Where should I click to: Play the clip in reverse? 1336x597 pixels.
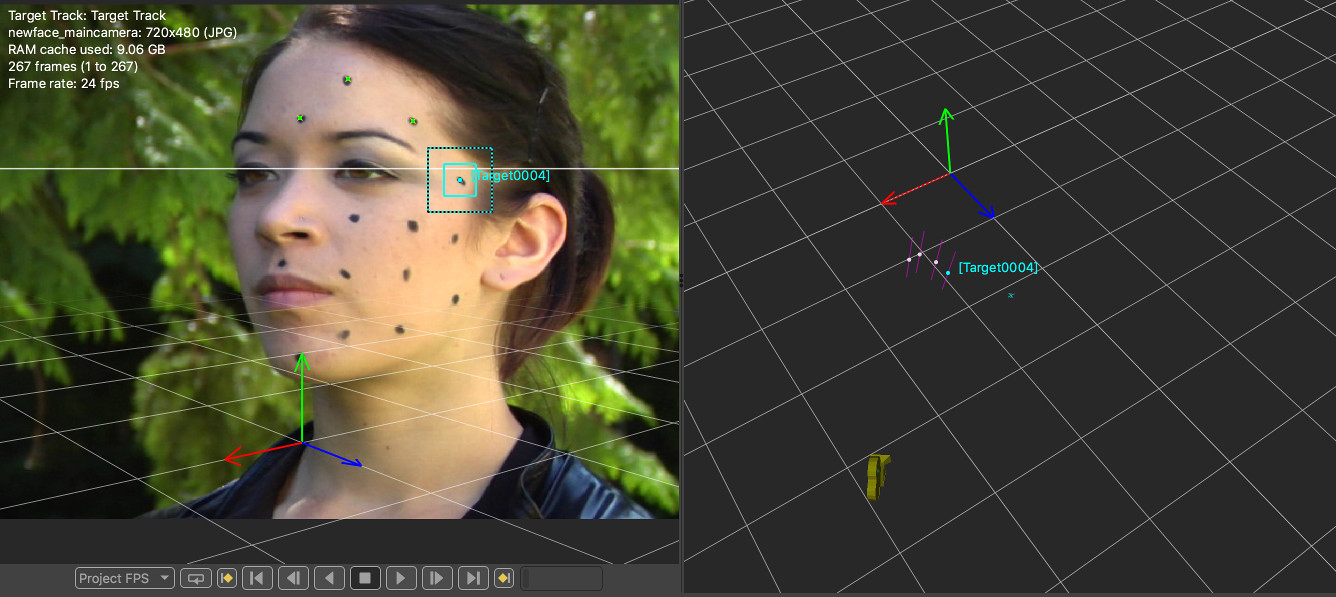tap(329, 578)
